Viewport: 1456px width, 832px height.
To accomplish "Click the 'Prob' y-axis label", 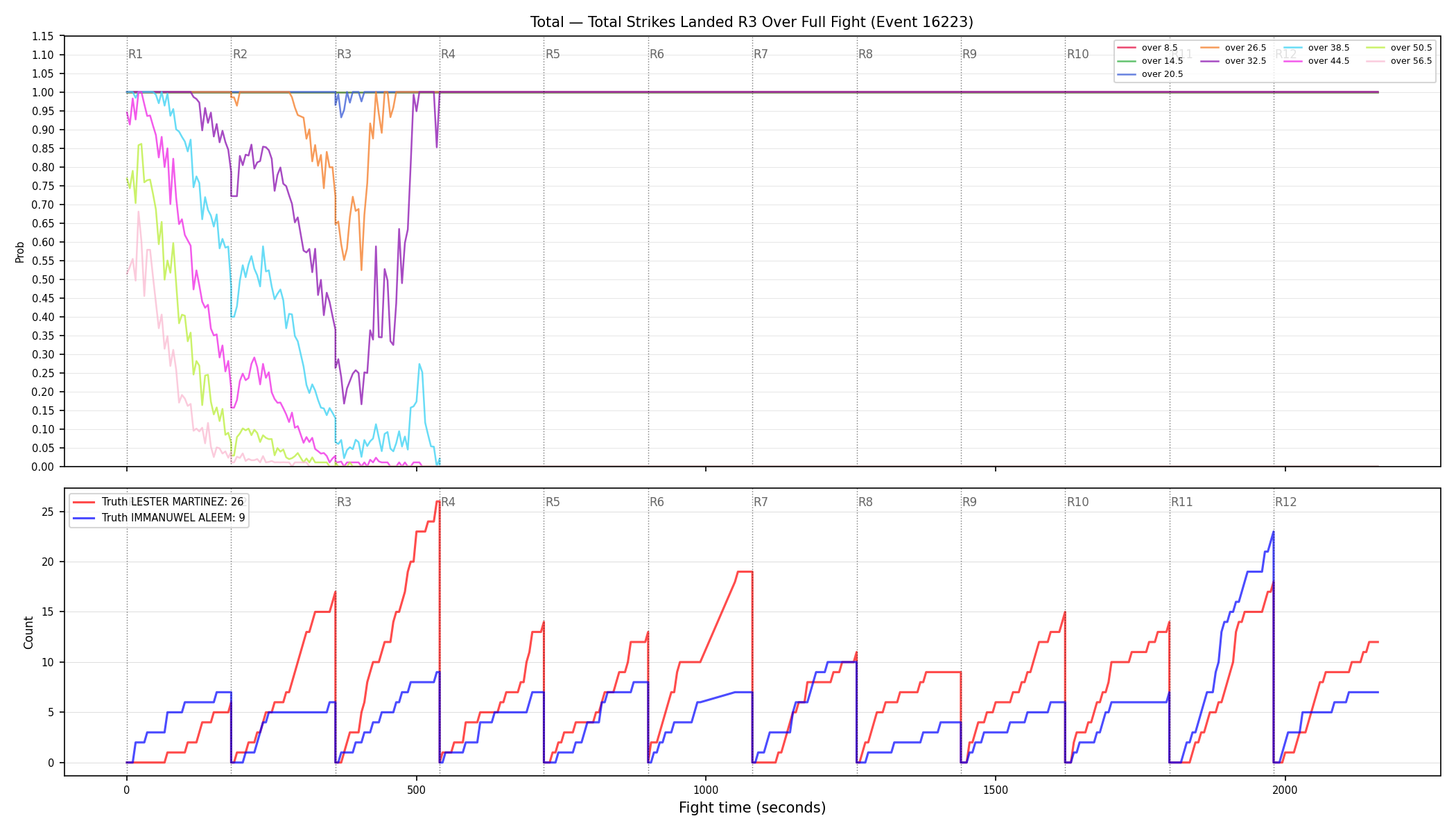I will pos(20,252).
